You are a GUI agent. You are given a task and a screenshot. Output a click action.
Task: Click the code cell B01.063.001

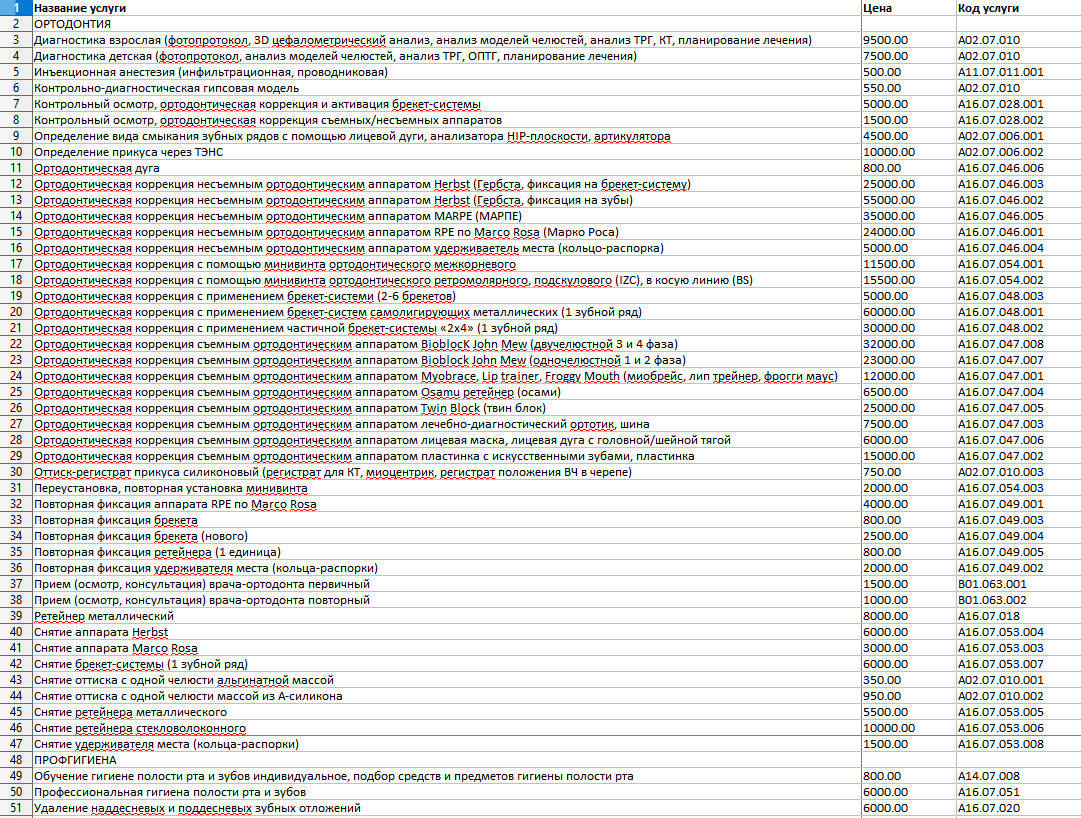pyautogui.click(x=992, y=584)
